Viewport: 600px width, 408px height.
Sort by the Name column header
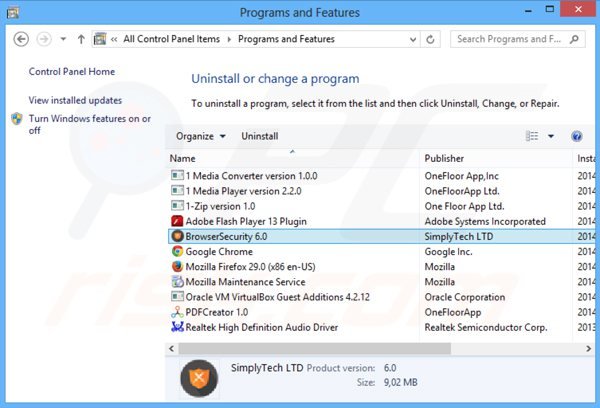(x=293, y=158)
